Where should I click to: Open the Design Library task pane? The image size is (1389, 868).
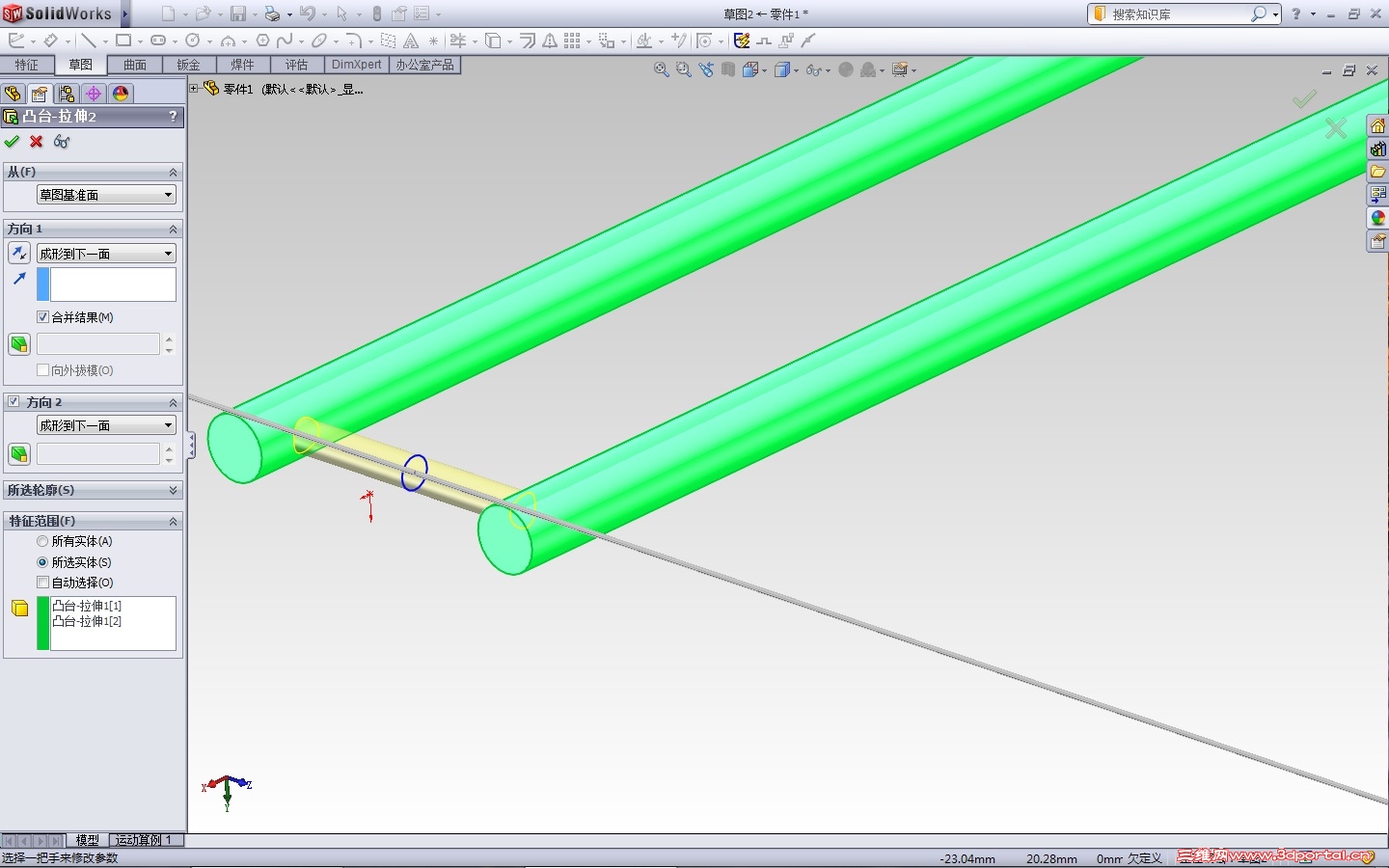pyautogui.click(x=1377, y=149)
